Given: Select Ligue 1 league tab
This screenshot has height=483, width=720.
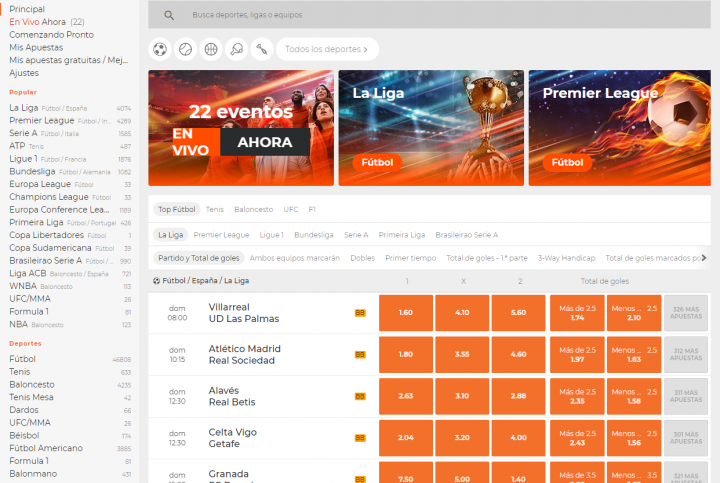Looking at the screenshot, I should tap(272, 235).
